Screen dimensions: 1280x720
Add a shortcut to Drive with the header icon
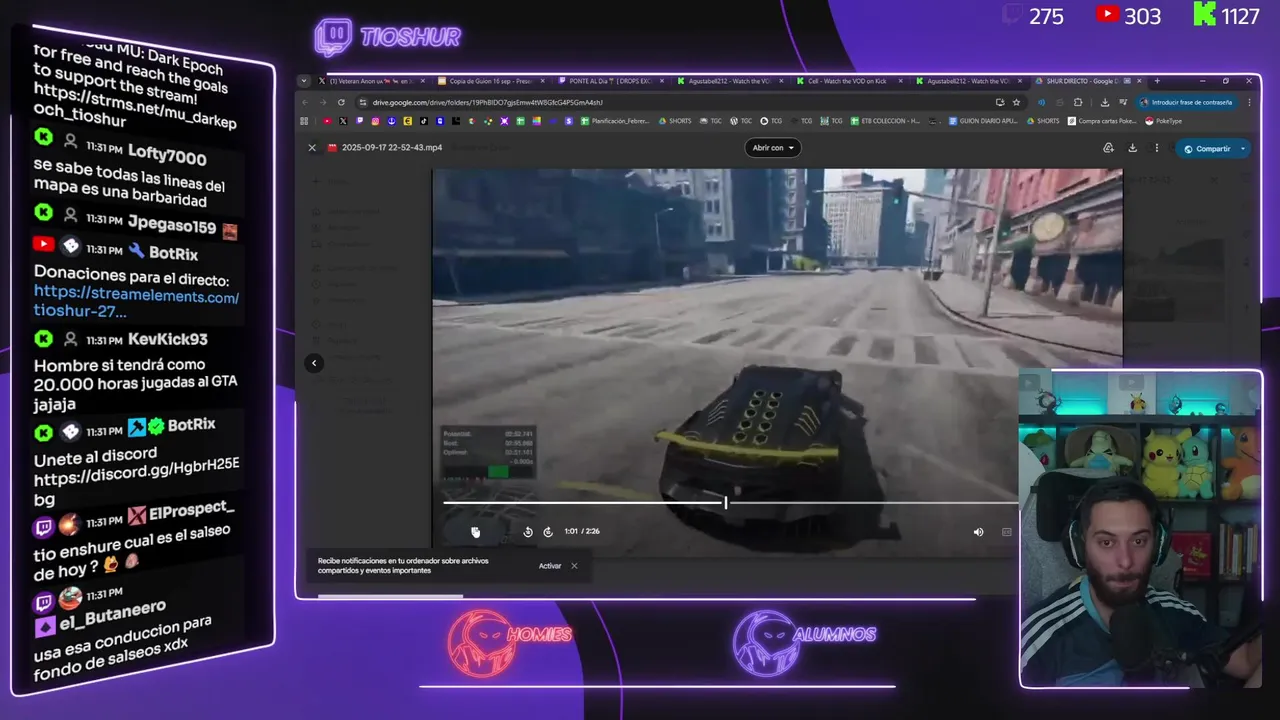pyautogui.click(x=1108, y=148)
